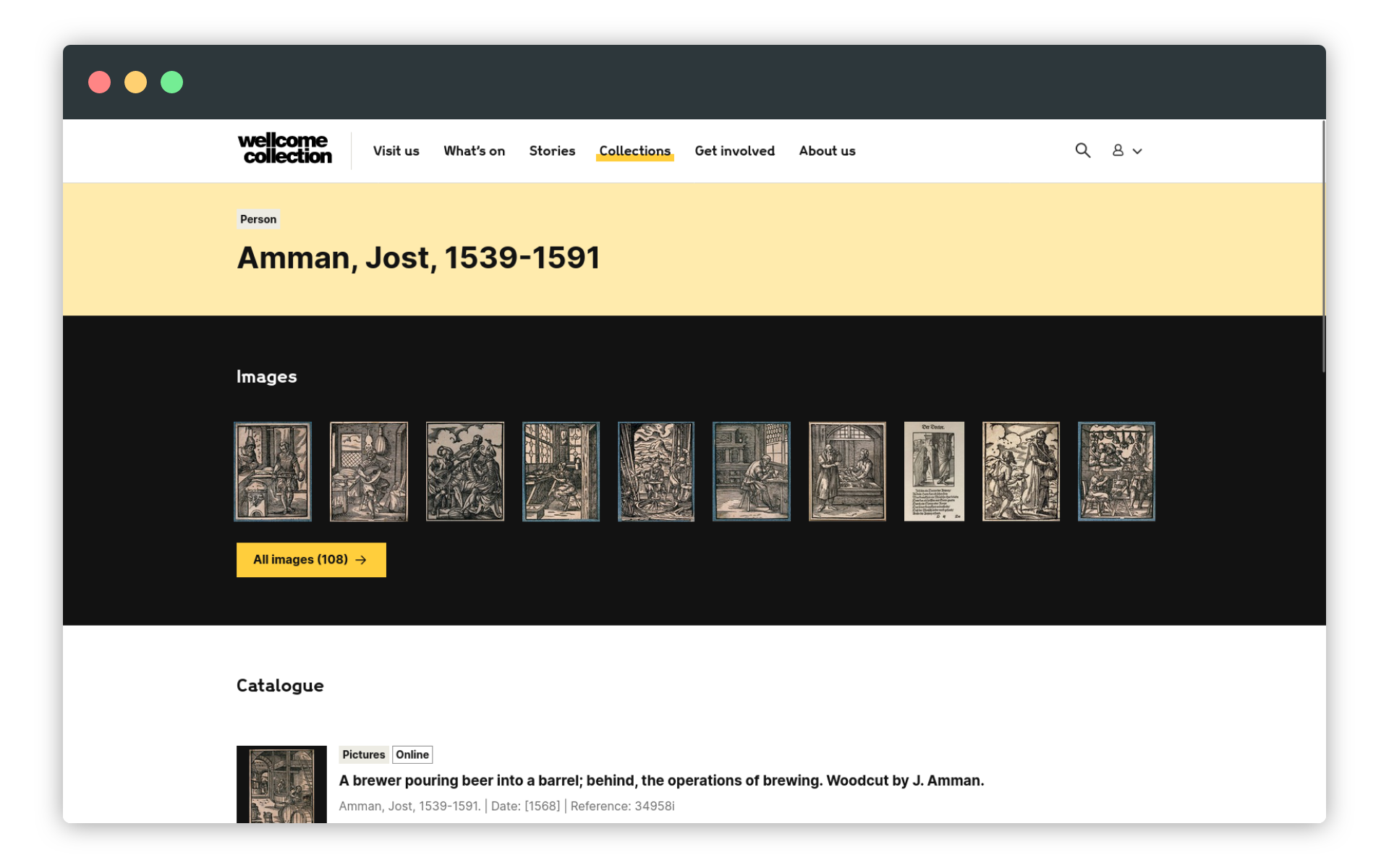Viewport: 1389px width, 868px height.
Task: Click the arrow in All images button
Action: tap(361, 560)
